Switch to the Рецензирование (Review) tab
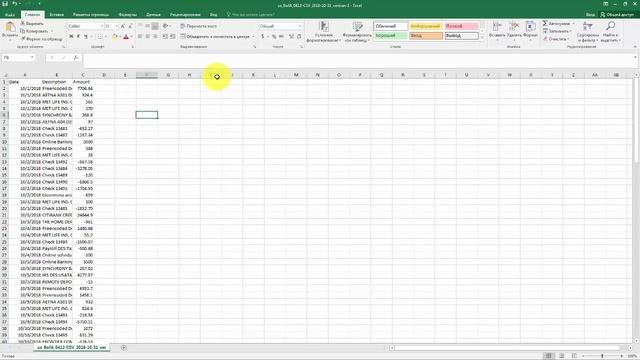Screen dimensions: 640x360 [x=185, y=15]
